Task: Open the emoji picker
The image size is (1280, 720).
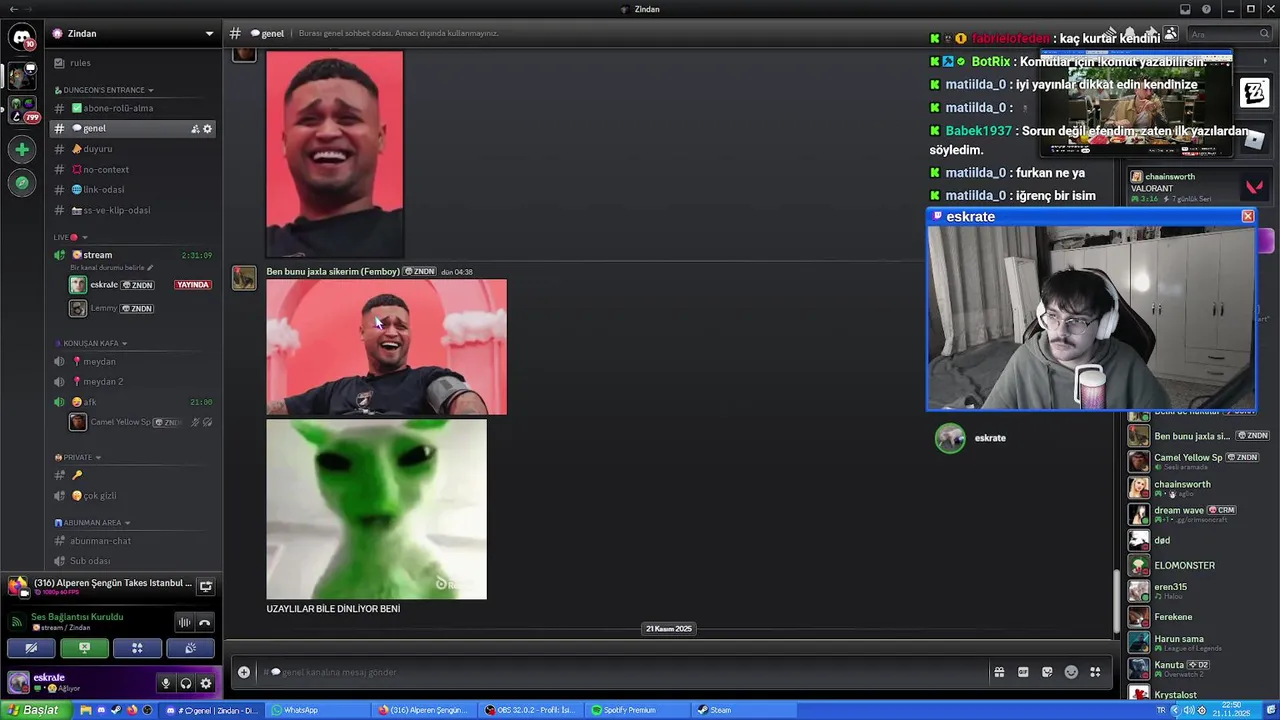Action: tap(1071, 672)
